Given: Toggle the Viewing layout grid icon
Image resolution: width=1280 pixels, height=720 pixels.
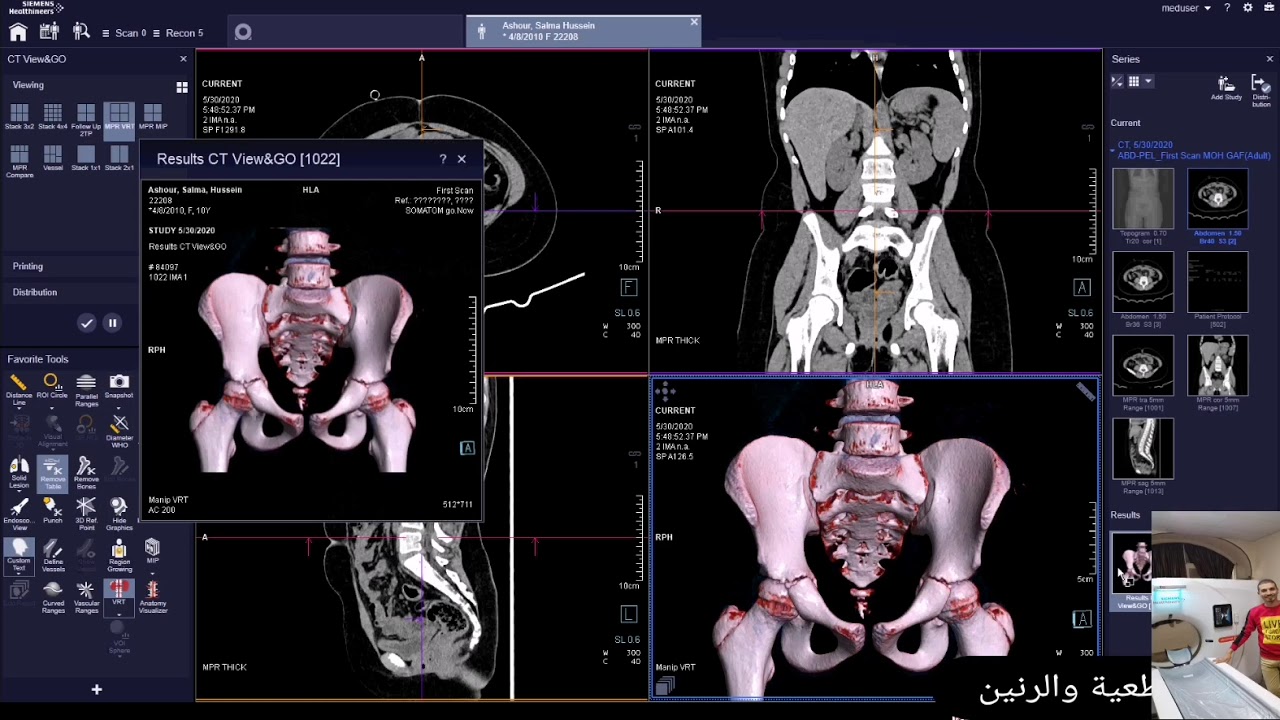Looking at the screenshot, I should [182, 87].
